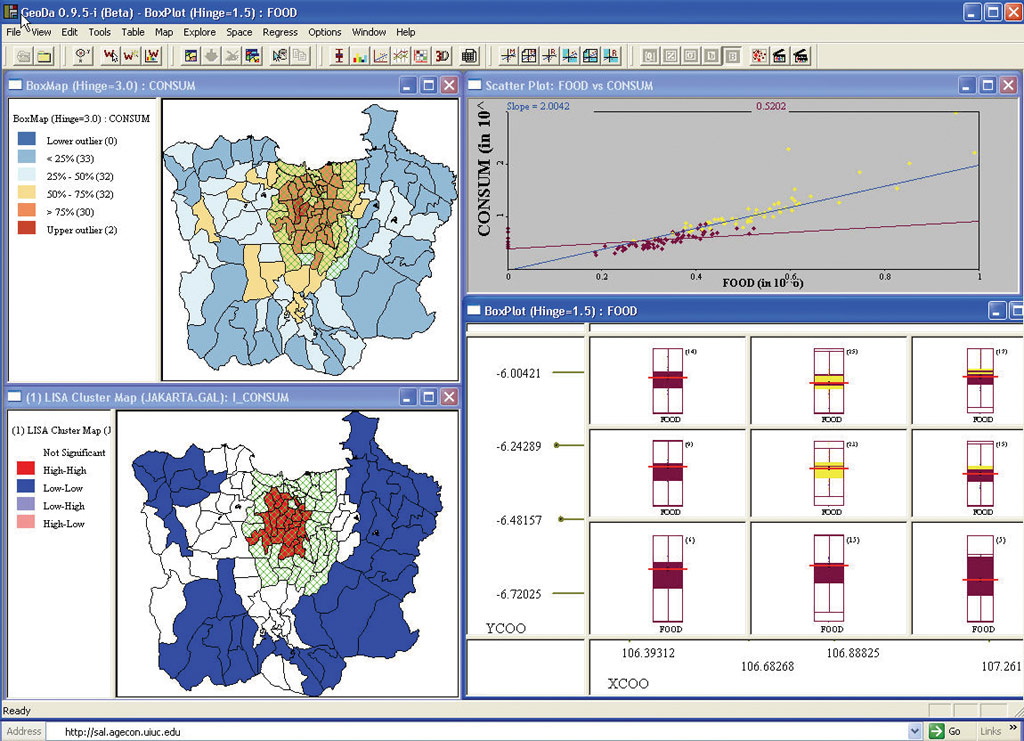
Task: Click the pressed capital B box map button
Action: tap(732, 56)
